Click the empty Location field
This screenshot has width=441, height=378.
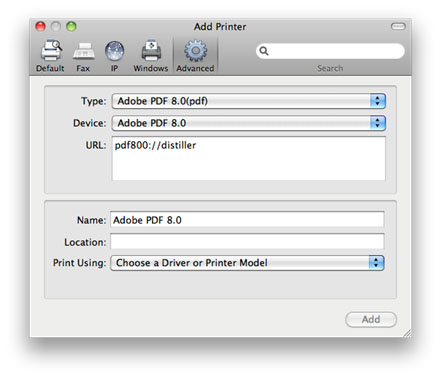(247, 241)
